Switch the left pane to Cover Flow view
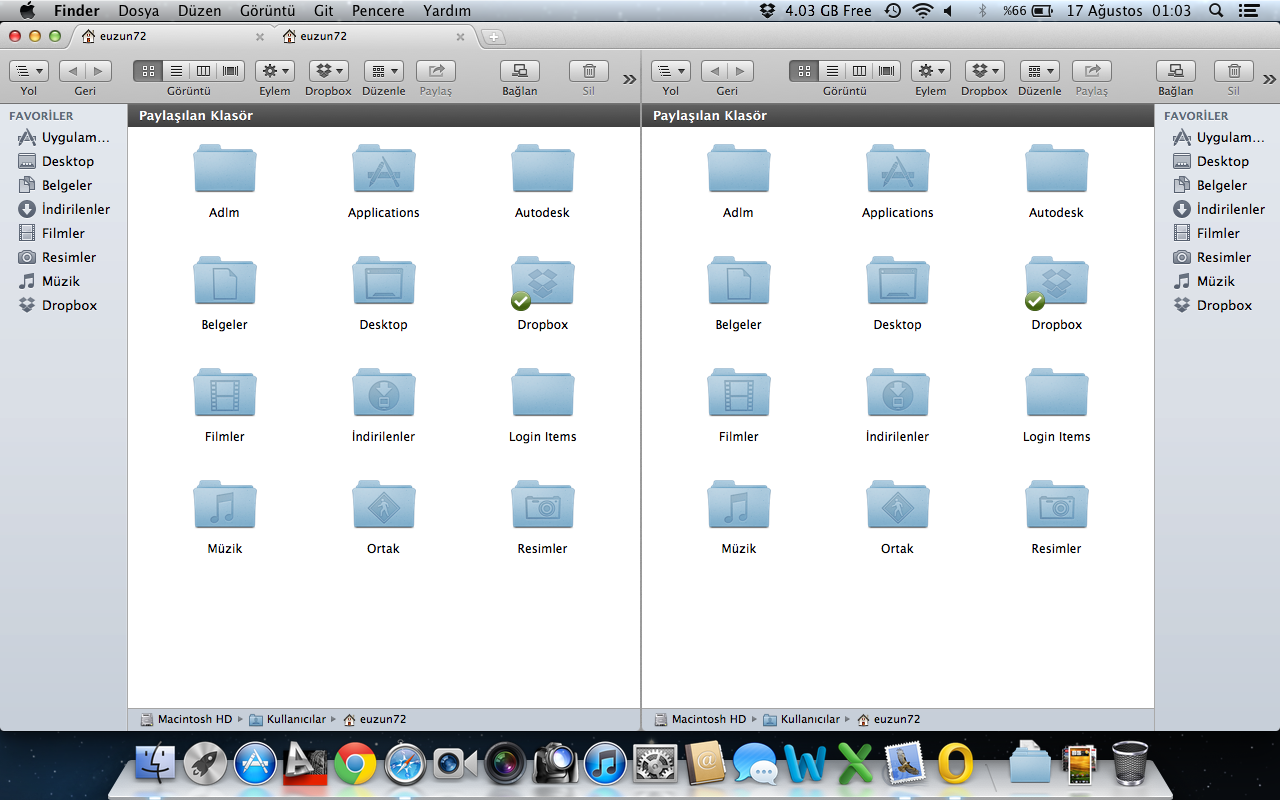Viewport: 1280px width, 800px height. point(231,71)
